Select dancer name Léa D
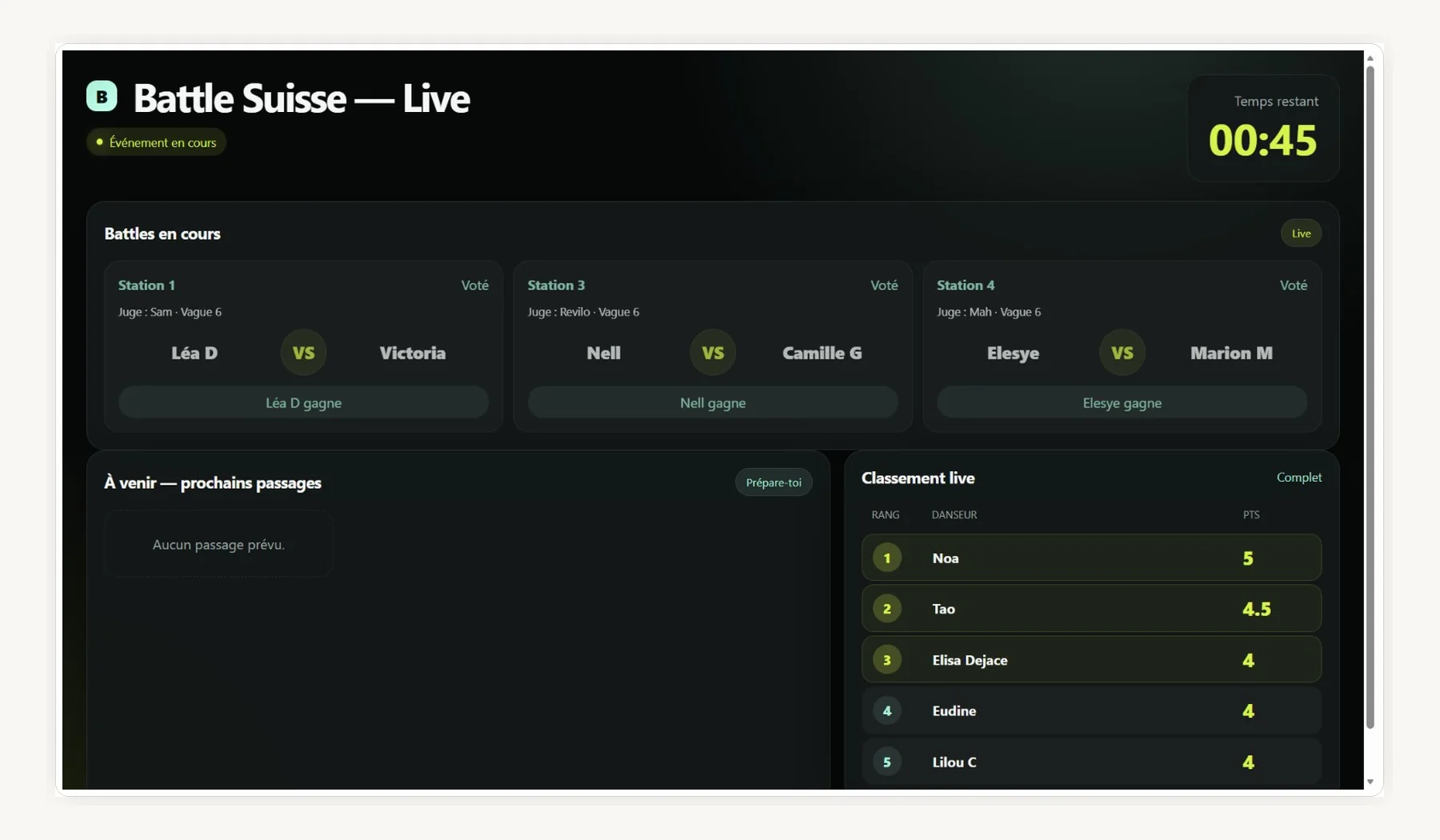 click(194, 353)
